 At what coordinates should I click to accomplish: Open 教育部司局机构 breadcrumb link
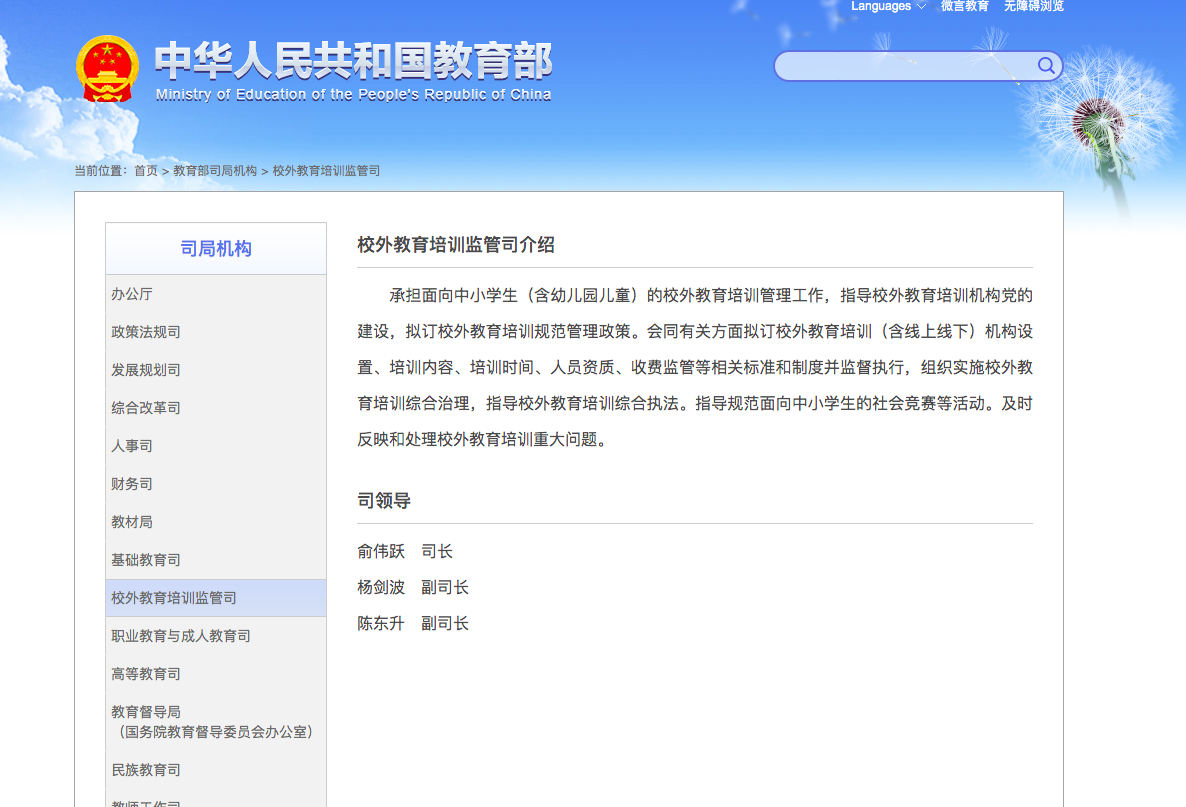click(214, 170)
